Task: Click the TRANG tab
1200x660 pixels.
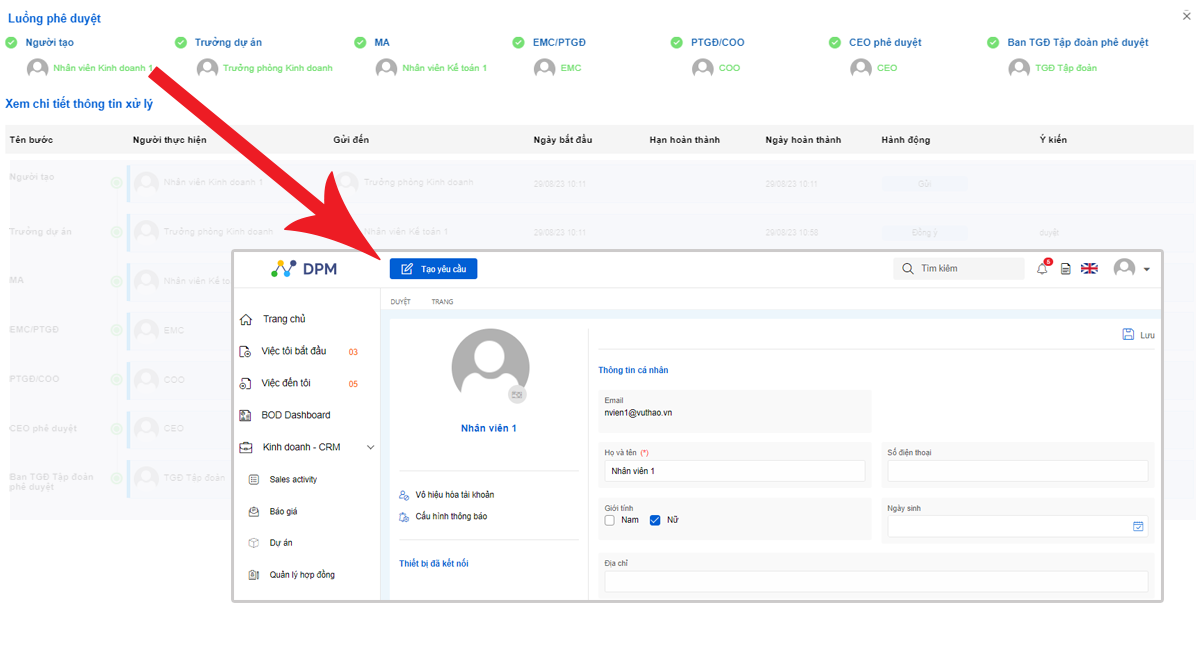Action: 442,301
